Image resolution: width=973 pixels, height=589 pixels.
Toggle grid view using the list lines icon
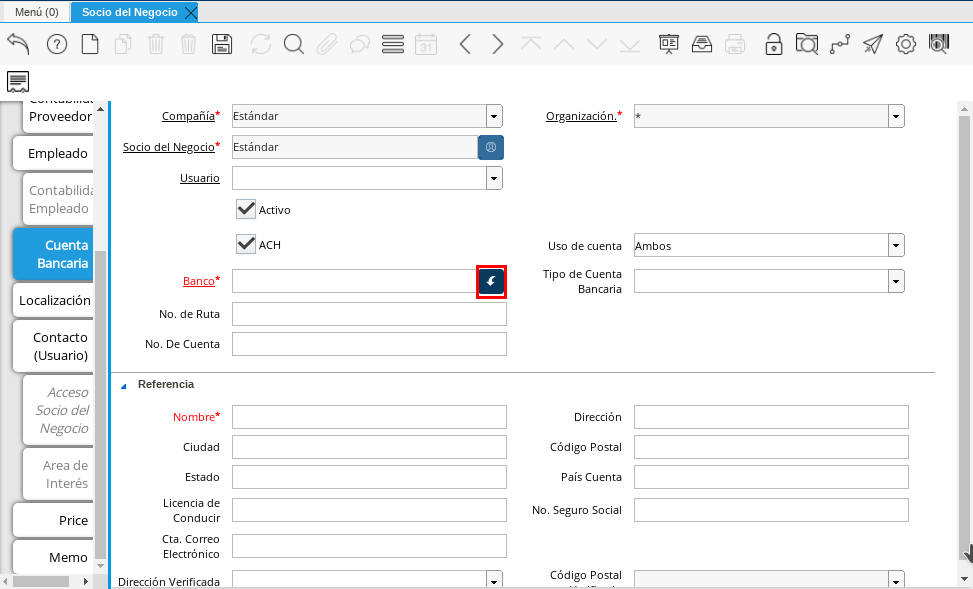point(393,44)
